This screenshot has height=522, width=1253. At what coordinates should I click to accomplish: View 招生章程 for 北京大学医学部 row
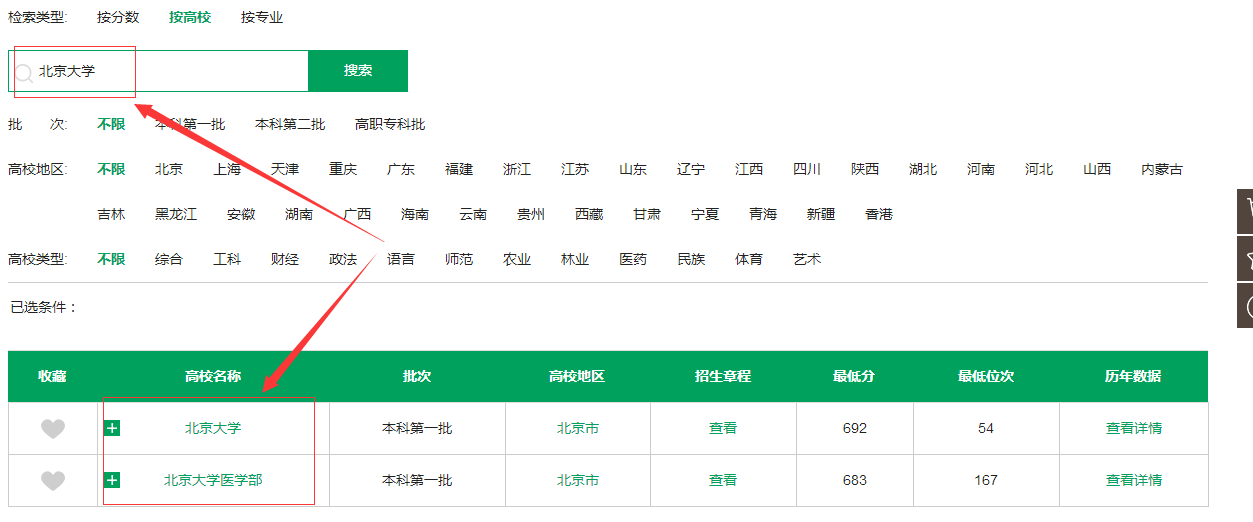[x=723, y=480]
